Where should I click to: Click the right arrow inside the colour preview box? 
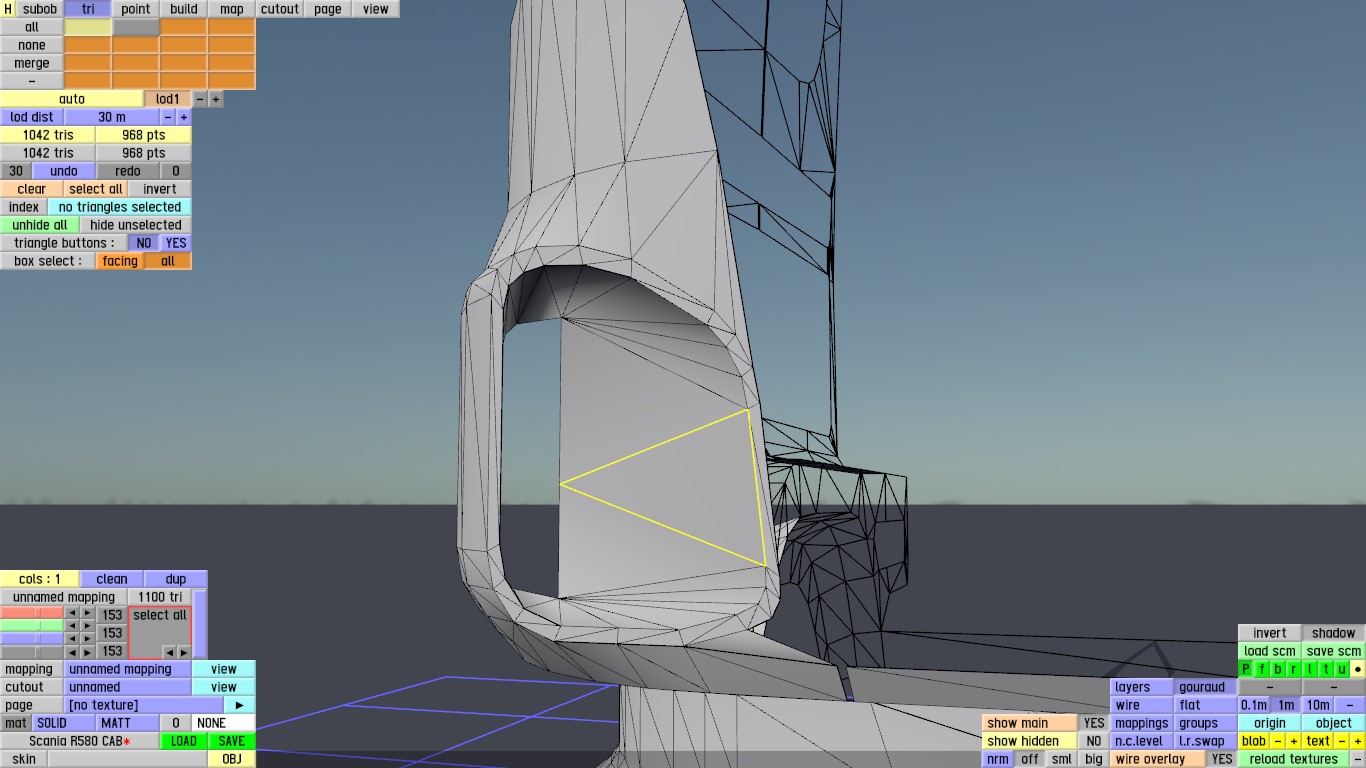[x=183, y=652]
